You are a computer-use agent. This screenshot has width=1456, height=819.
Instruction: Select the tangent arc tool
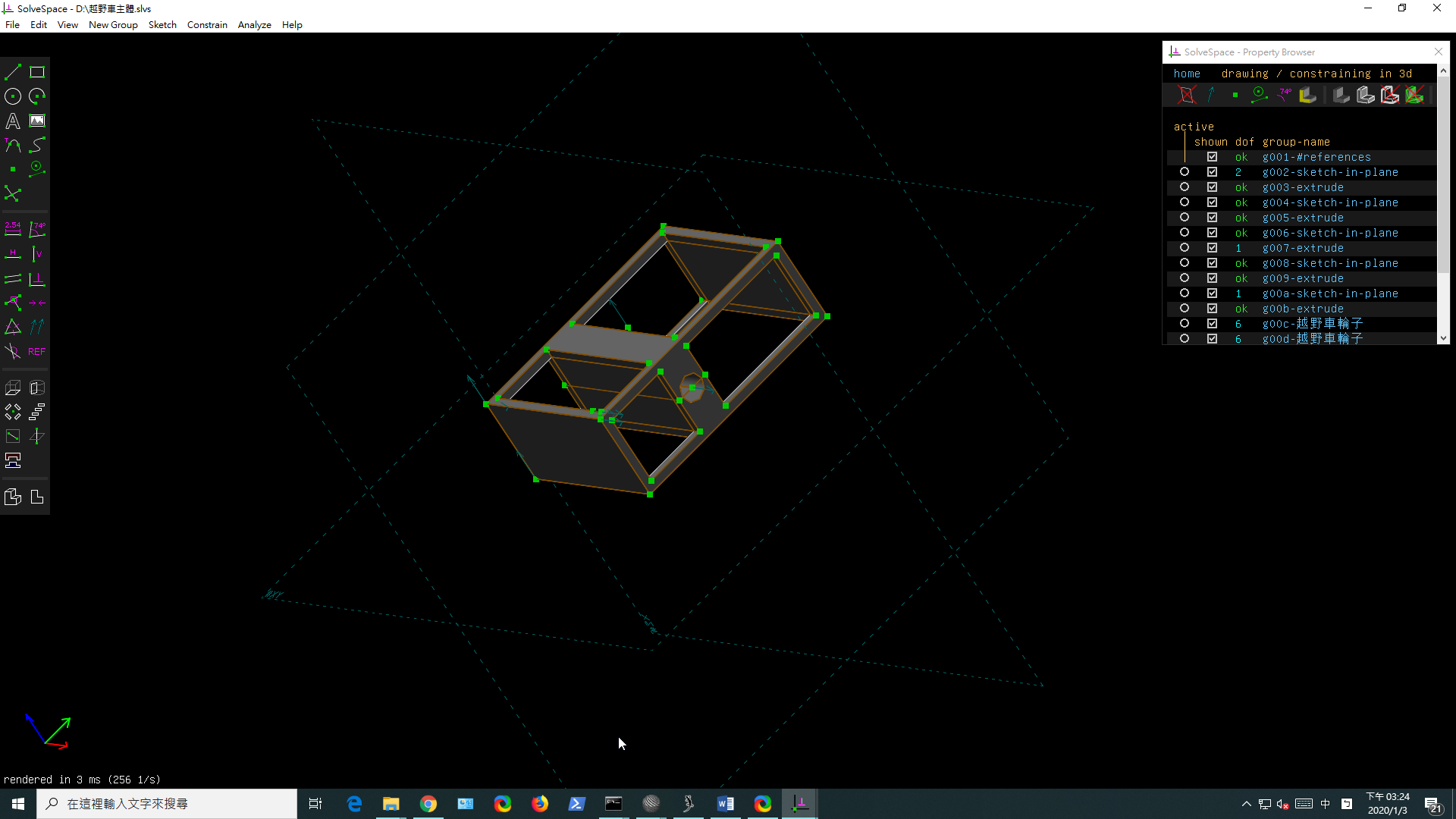[x=13, y=145]
